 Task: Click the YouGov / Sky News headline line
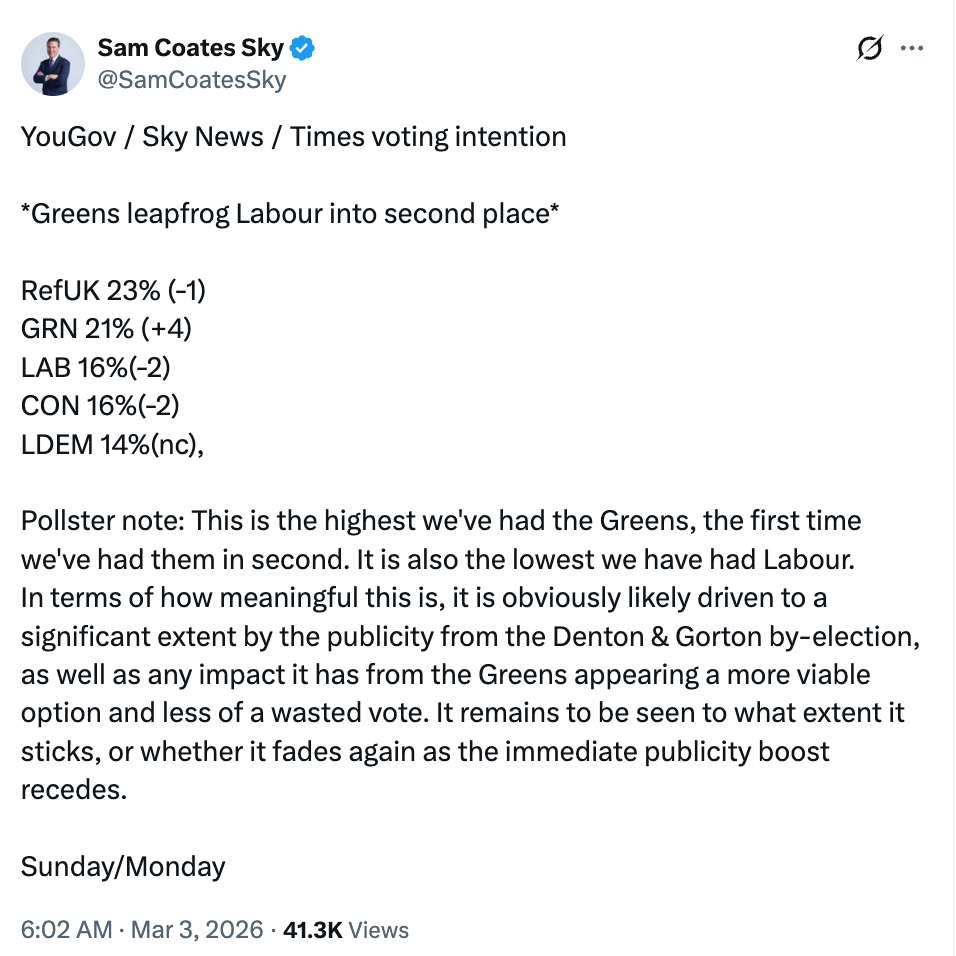[293, 136]
